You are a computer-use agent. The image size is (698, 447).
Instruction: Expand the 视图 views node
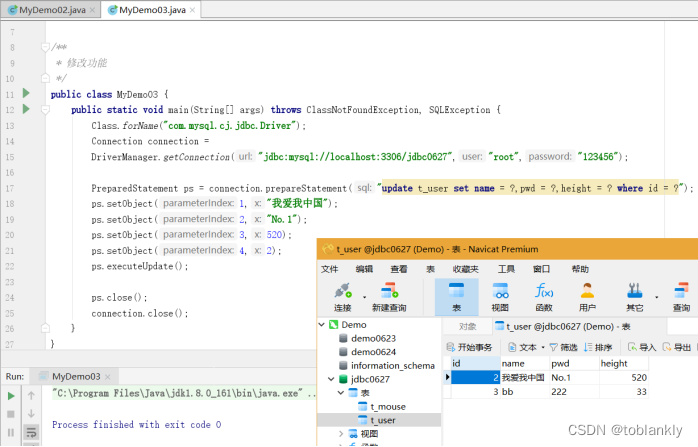(341, 434)
